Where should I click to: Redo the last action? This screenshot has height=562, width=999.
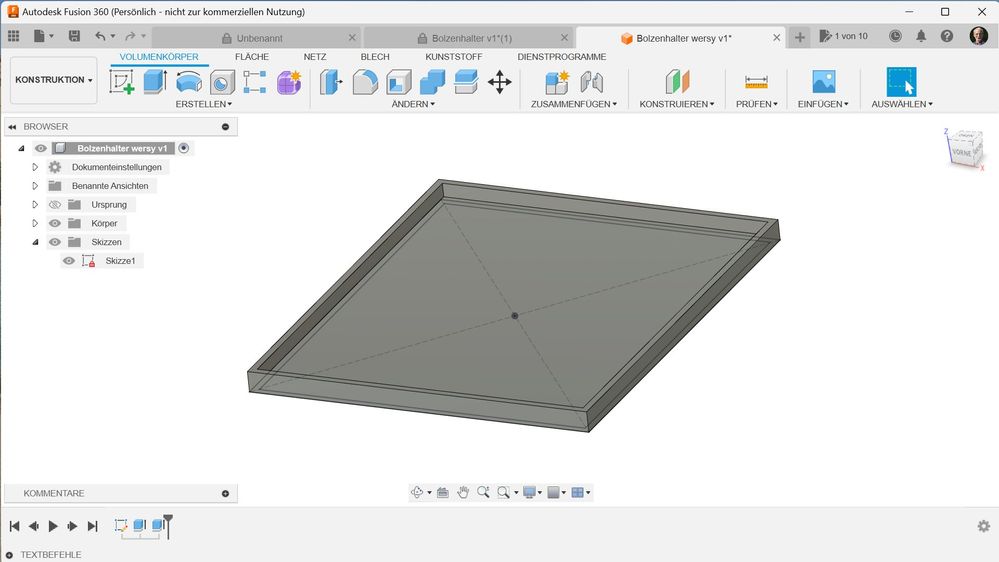pyautogui.click(x=131, y=36)
